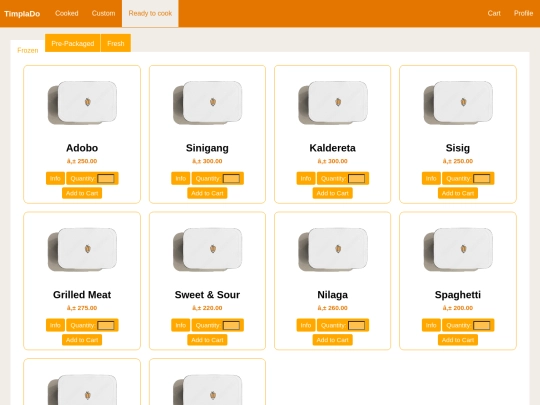The height and width of the screenshot is (405, 540).
Task: Switch to the Frozen tab
Action: (28, 50)
